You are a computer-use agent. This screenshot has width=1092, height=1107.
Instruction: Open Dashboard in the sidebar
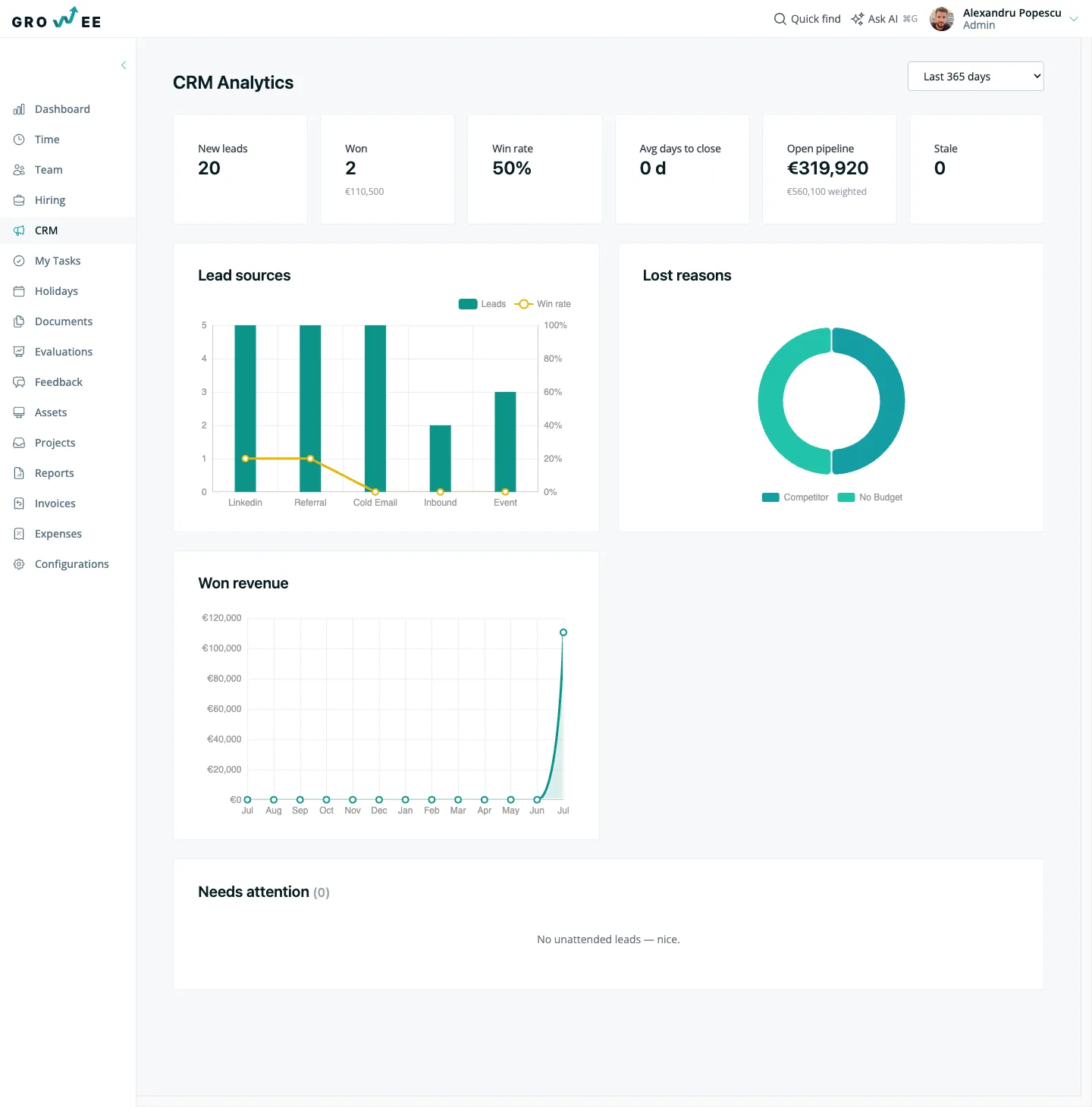click(x=62, y=109)
